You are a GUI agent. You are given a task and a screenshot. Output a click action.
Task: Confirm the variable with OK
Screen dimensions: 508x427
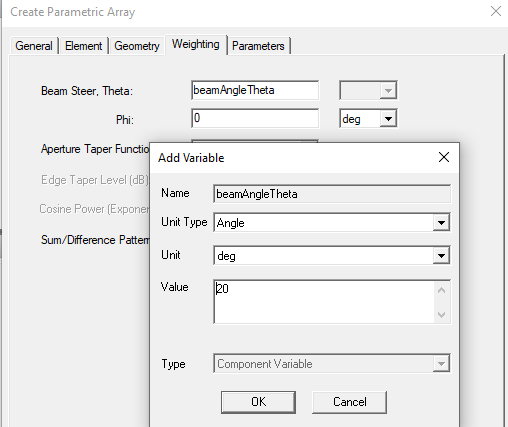(x=258, y=402)
